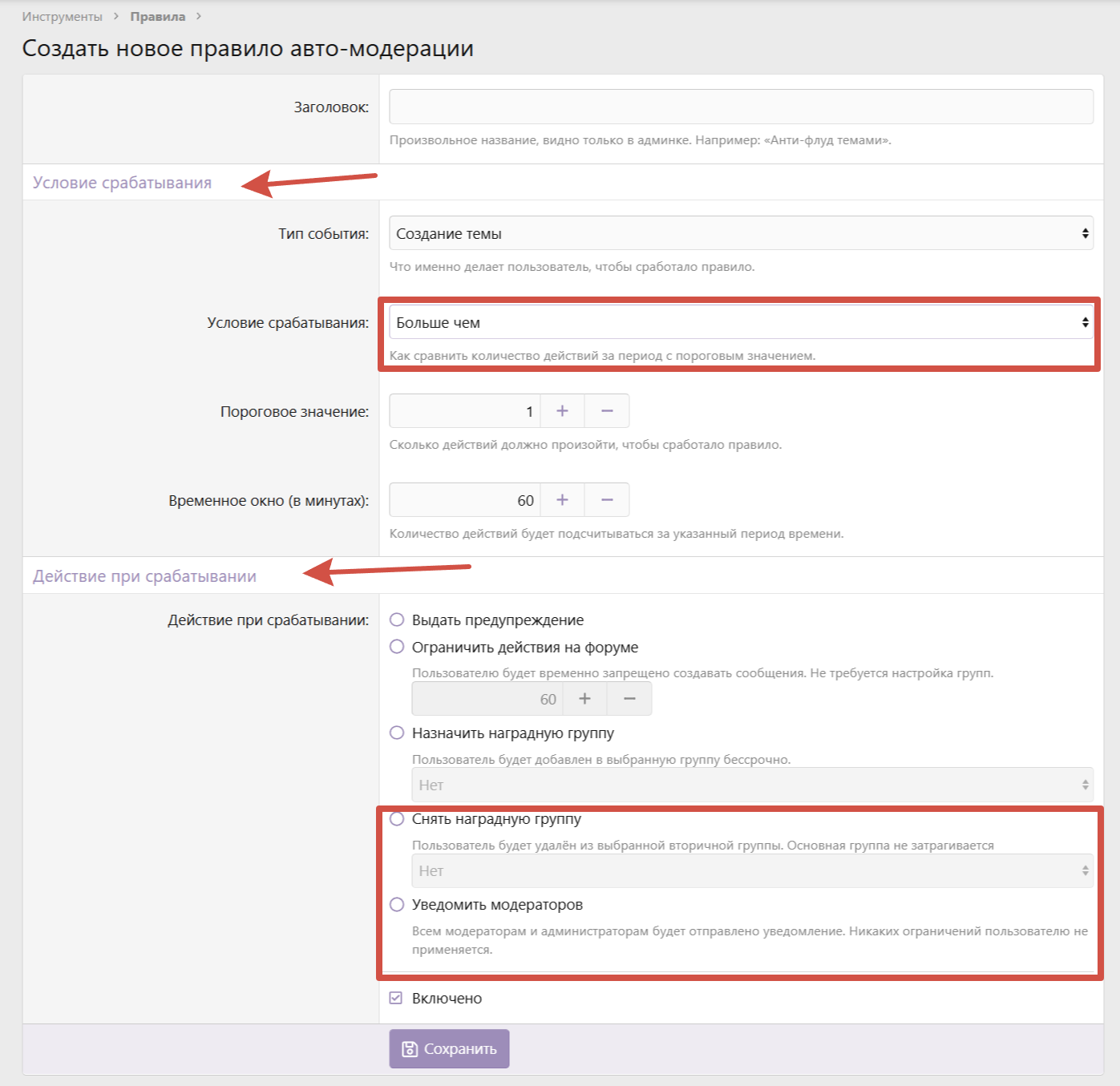Select 'Уведомить модераторов' radio option
The height and width of the screenshot is (1086, 1120).
[397, 905]
